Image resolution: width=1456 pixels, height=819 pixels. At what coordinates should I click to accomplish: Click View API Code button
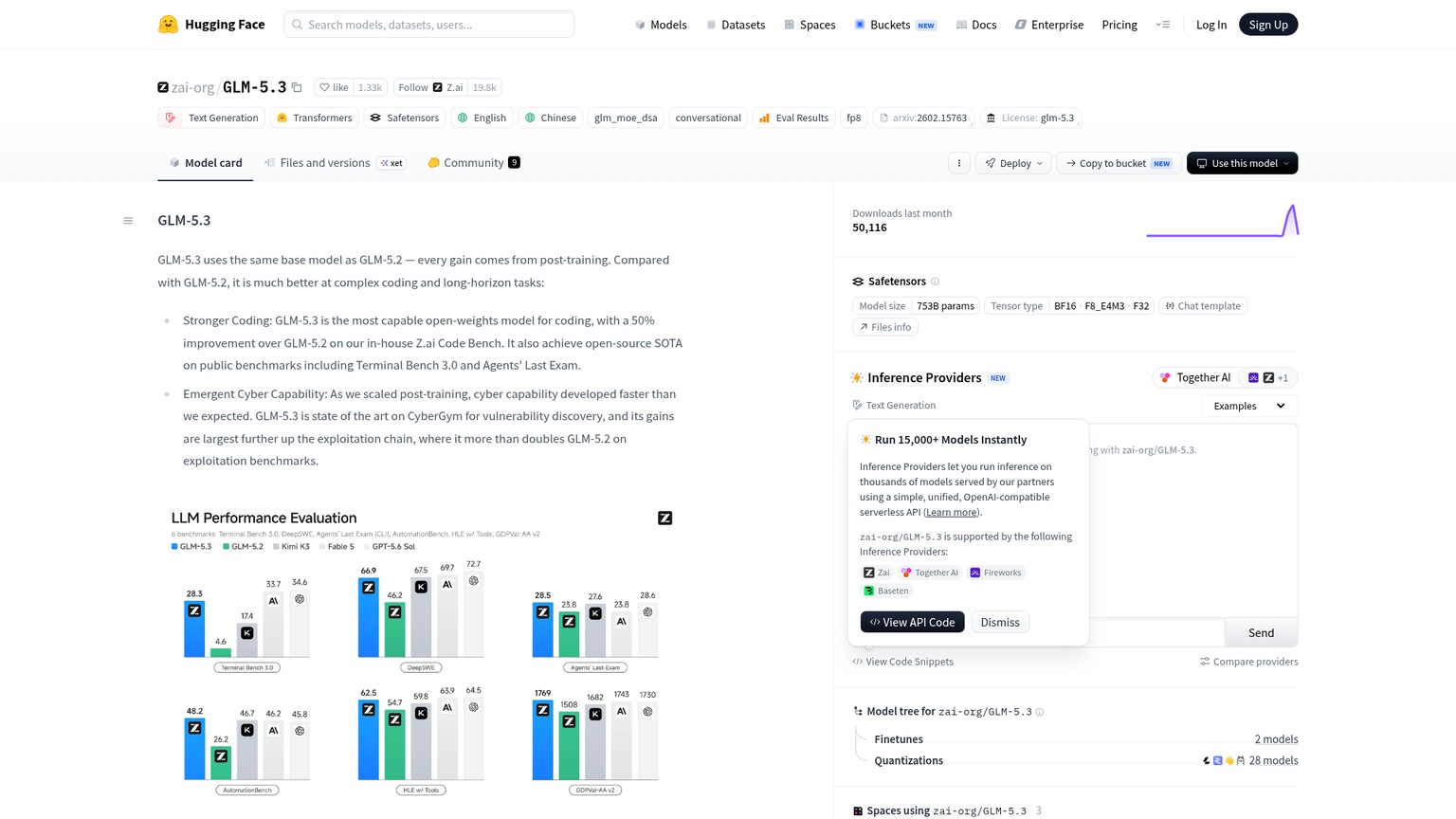click(913, 622)
